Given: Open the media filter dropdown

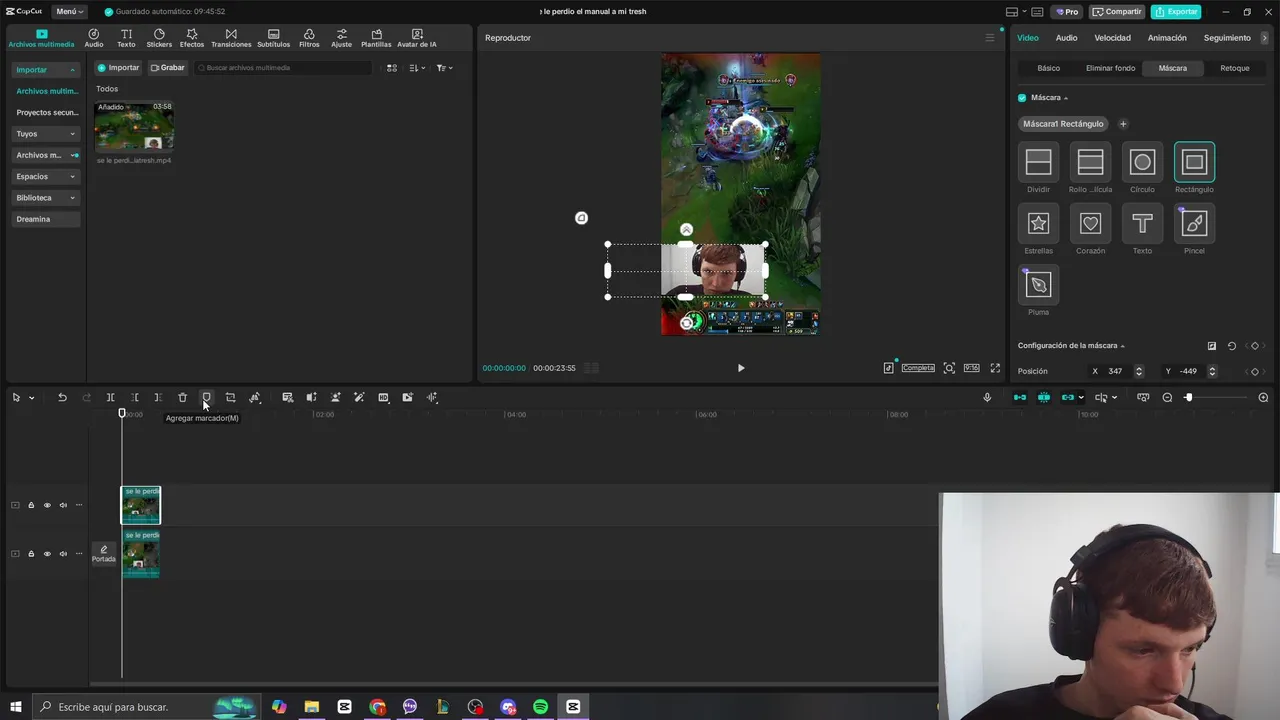Looking at the screenshot, I should (x=444, y=68).
